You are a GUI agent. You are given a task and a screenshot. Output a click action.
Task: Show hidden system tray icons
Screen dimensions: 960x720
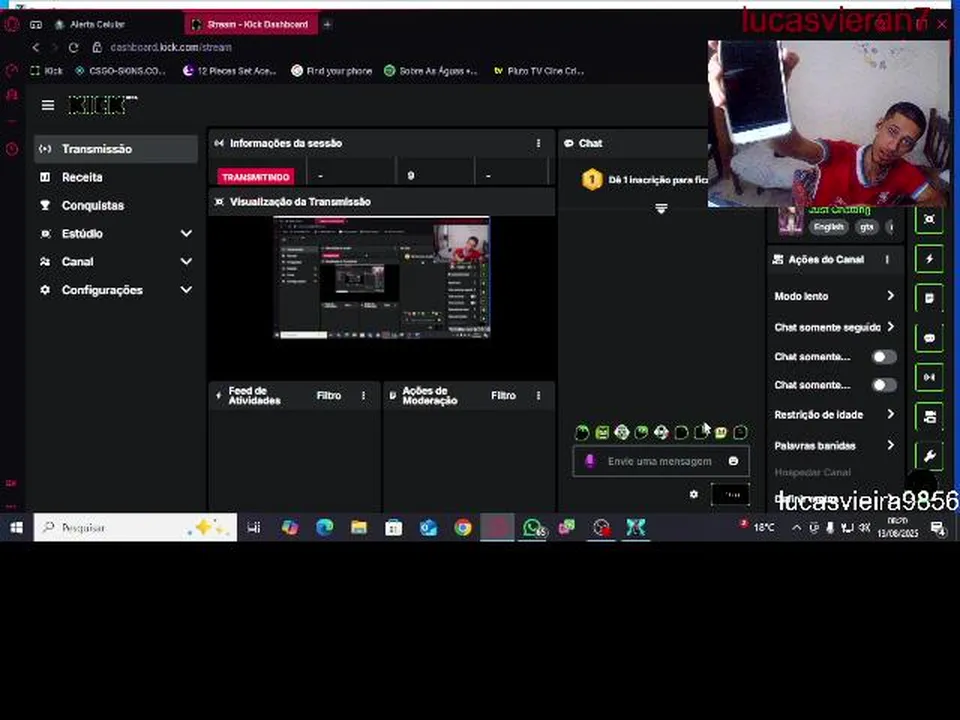(x=796, y=527)
